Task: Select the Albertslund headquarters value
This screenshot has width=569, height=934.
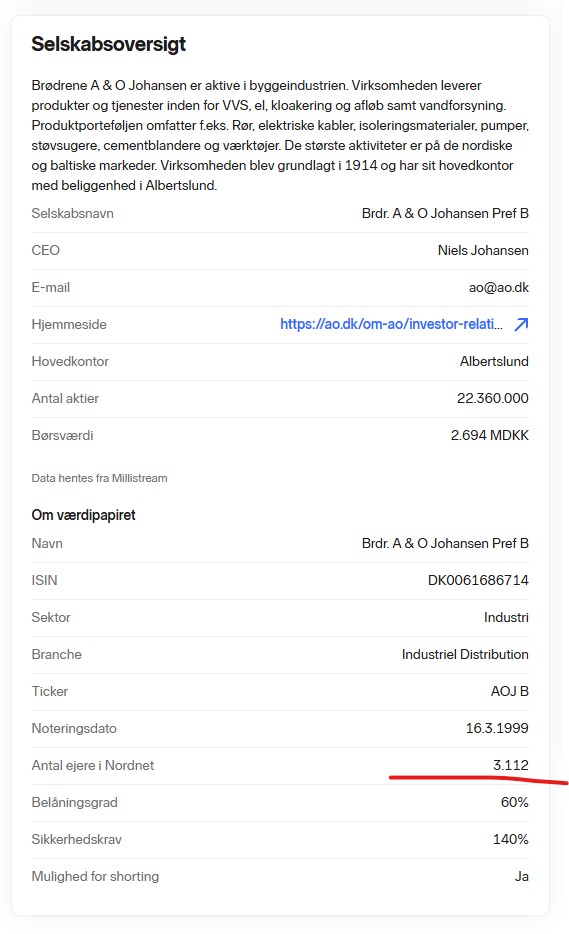Action: pyautogui.click(x=494, y=361)
